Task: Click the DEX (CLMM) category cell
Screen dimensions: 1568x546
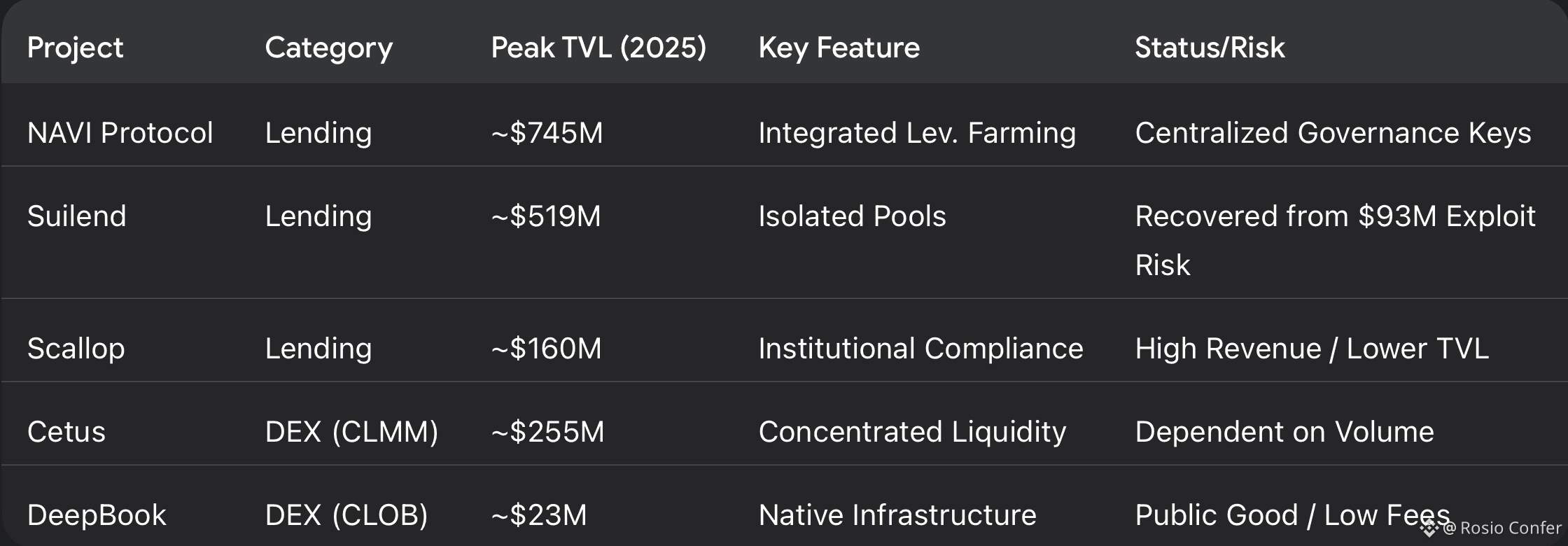Action: tap(351, 432)
